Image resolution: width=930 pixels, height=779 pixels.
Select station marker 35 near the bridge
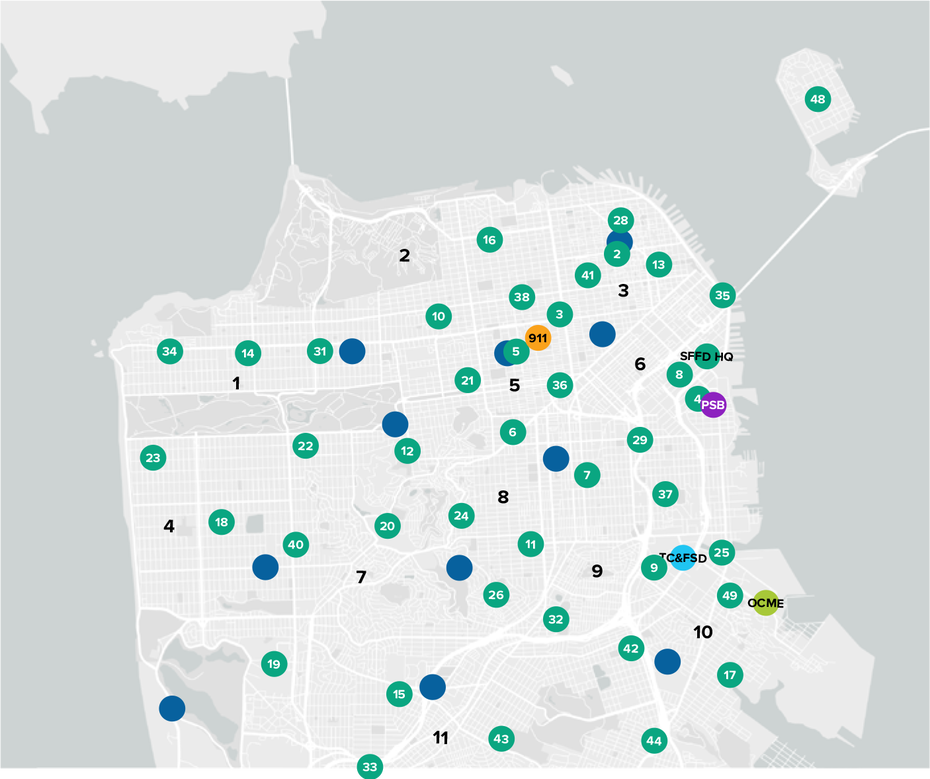722,295
